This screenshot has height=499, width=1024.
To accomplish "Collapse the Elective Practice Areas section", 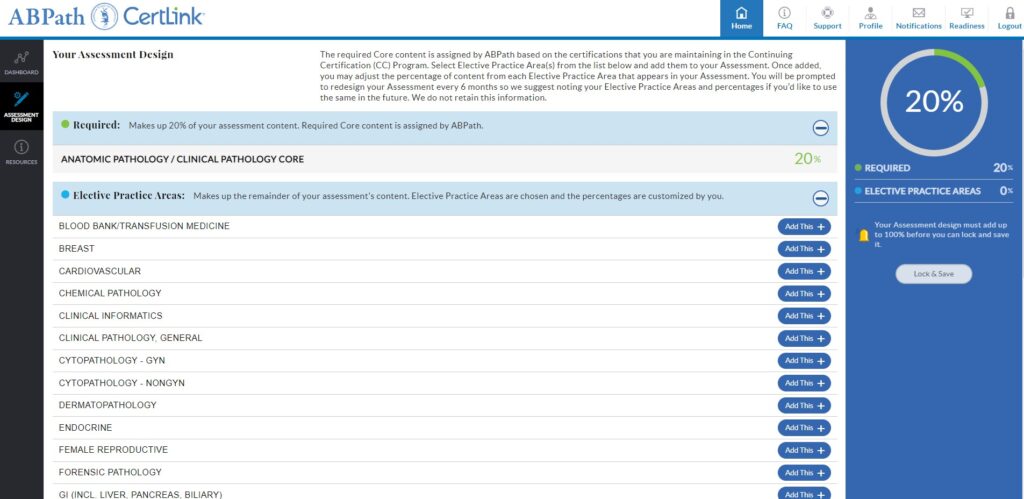I will tap(820, 198).
